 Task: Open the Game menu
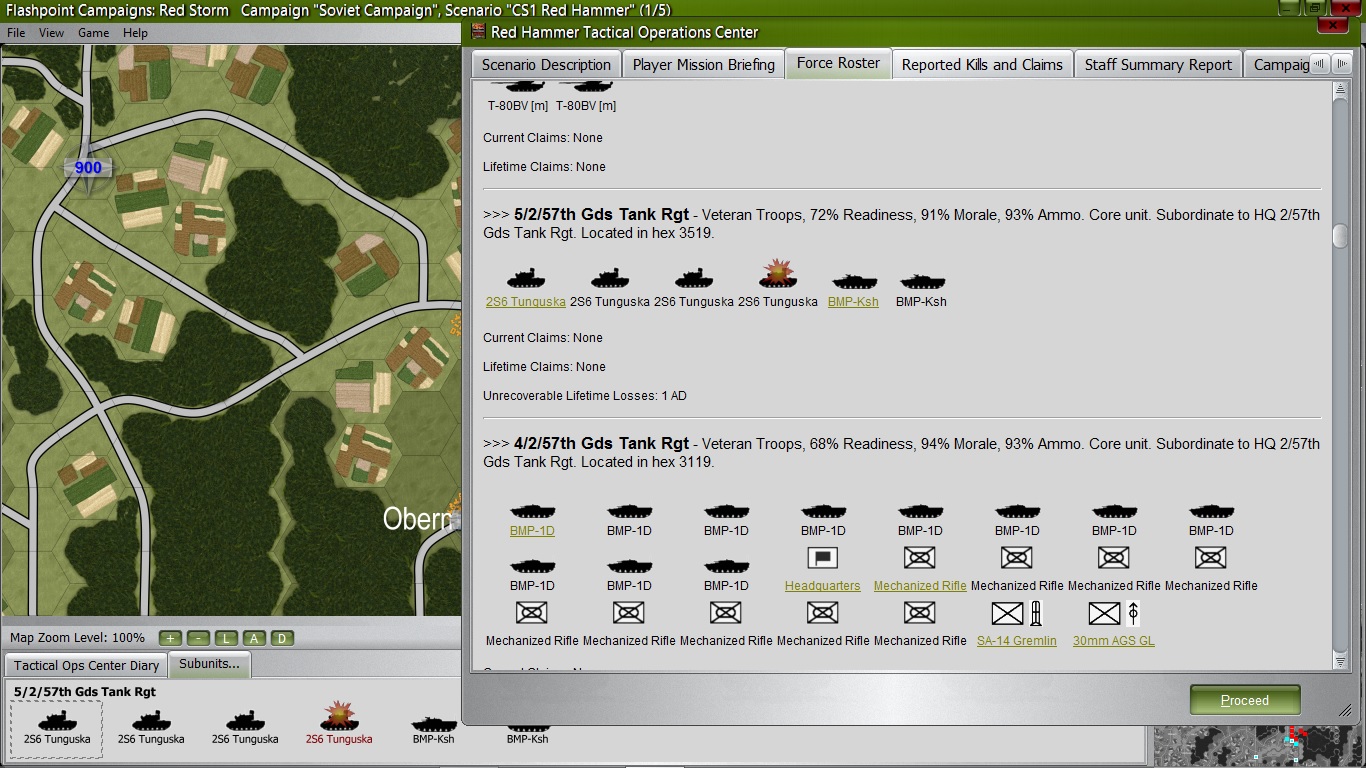tap(93, 33)
